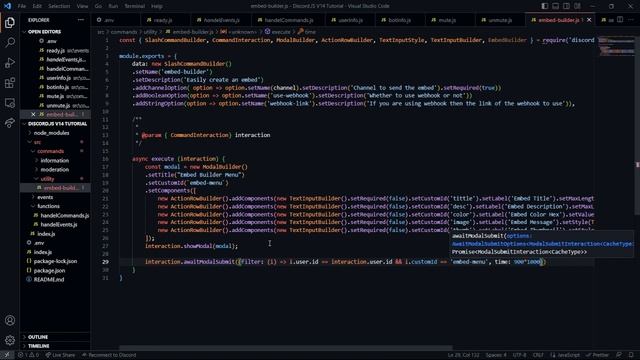Image resolution: width=640 pixels, height=360 pixels.
Task: Collapse the DISCORDJS V14 TUTORIAL section
Action: point(57,124)
